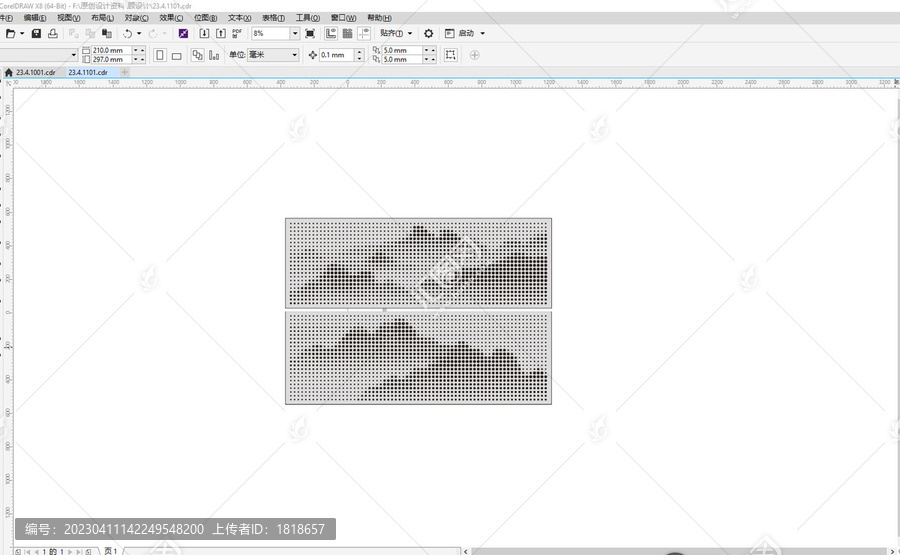Expand the Open file dropdown arrow
This screenshot has height=555, width=900.
click(22, 34)
